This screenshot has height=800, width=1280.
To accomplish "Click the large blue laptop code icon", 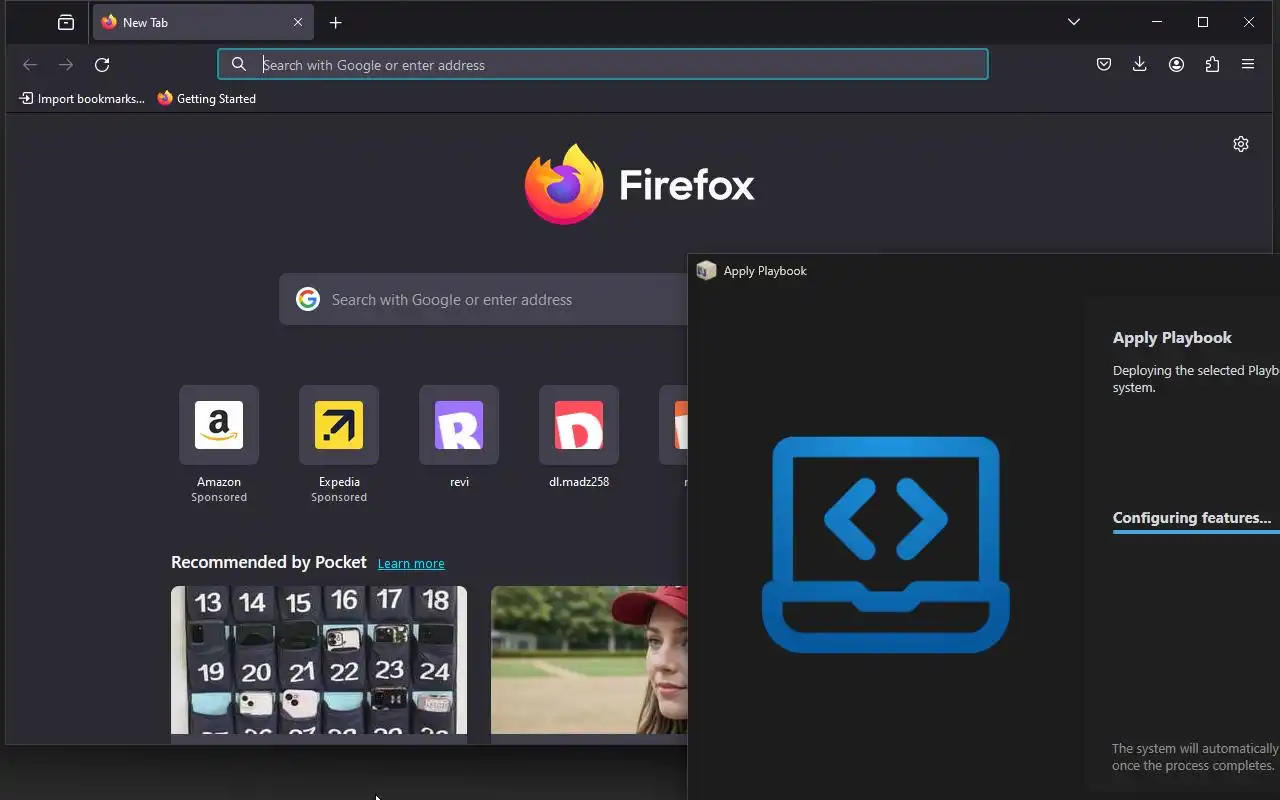I will 886,545.
